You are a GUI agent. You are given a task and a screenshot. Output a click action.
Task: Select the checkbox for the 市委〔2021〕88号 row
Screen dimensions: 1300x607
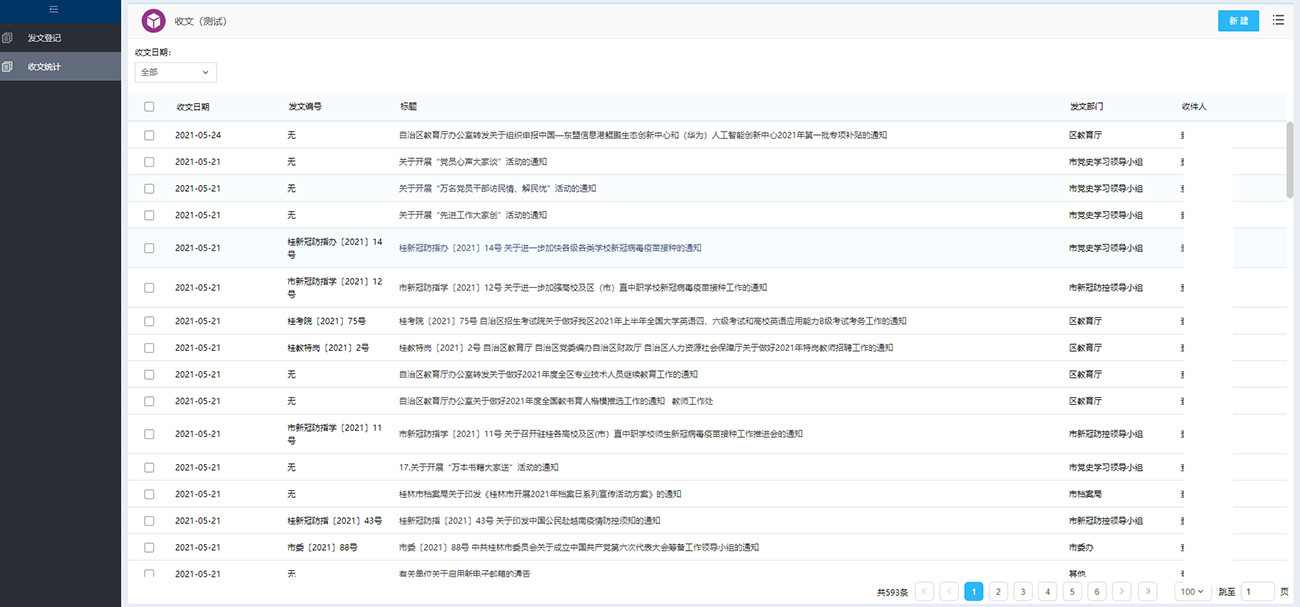coord(149,547)
